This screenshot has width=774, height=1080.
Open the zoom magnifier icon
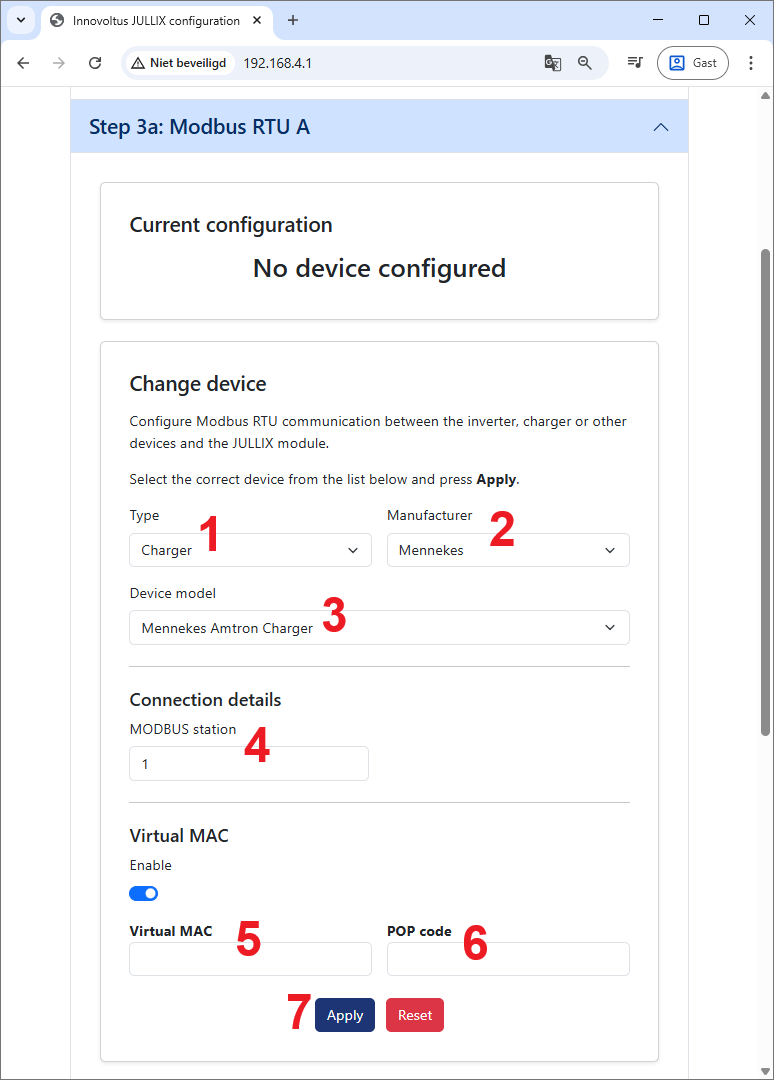[585, 63]
